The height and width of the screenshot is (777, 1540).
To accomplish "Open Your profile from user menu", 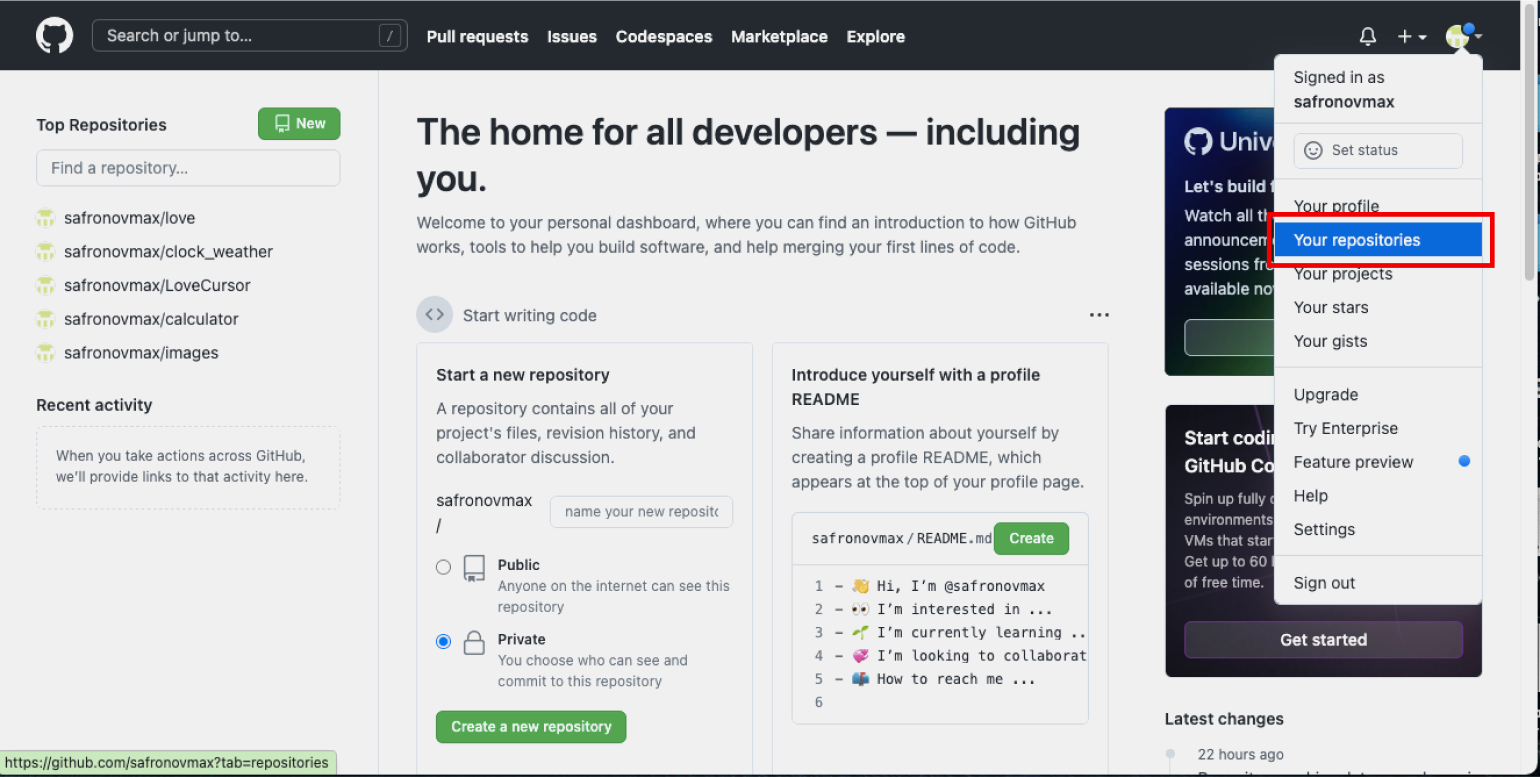I will pyautogui.click(x=1378, y=206).
